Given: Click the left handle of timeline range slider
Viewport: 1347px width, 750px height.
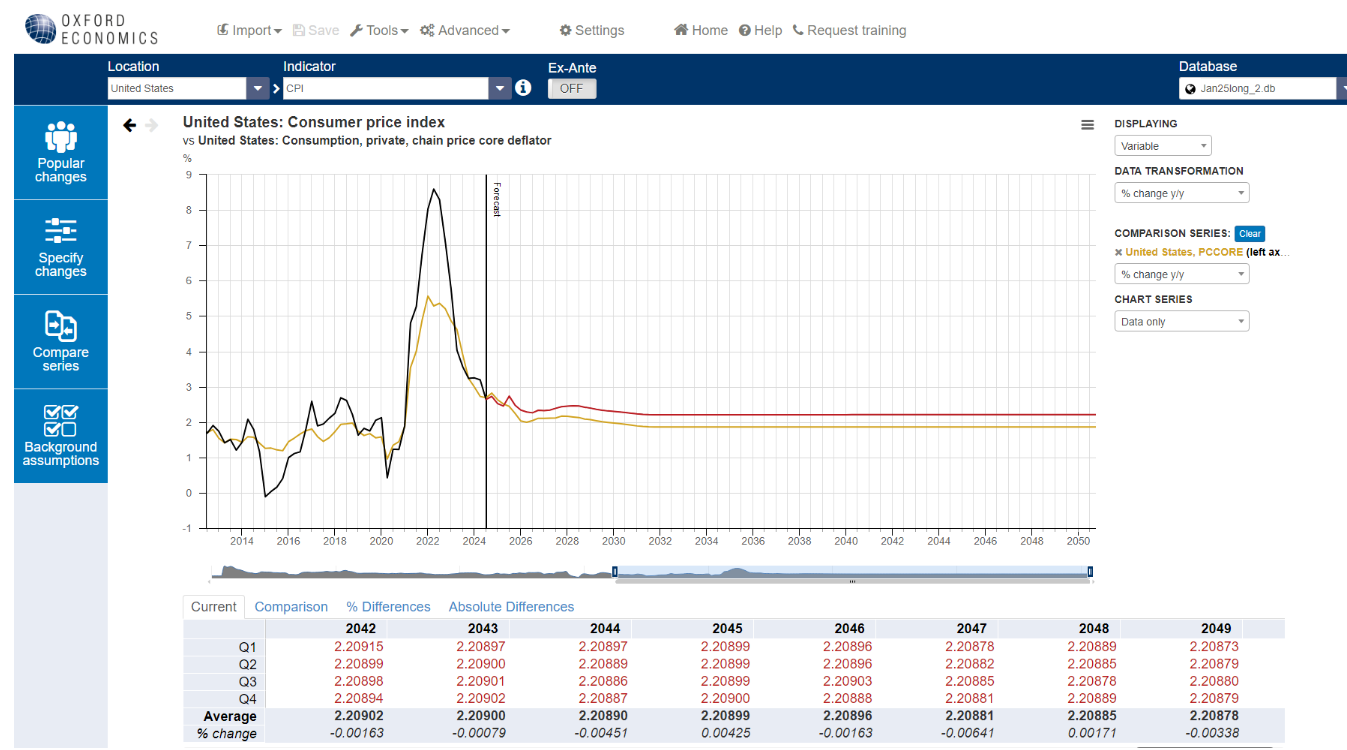Looking at the screenshot, I should coord(615,572).
